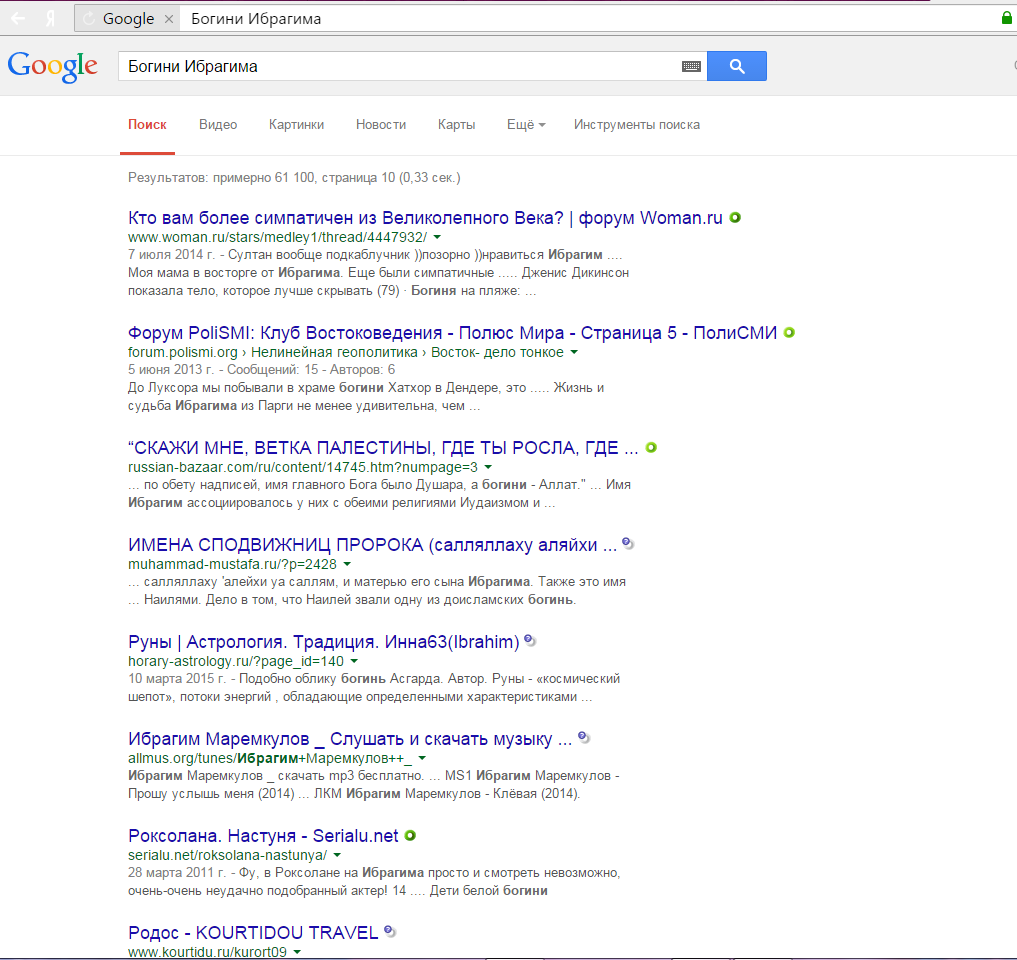Click the URL muhammad-mustafa.ru/?p=2428
Viewport: 1017px width, 960px height.
pyautogui.click(x=232, y=564)
